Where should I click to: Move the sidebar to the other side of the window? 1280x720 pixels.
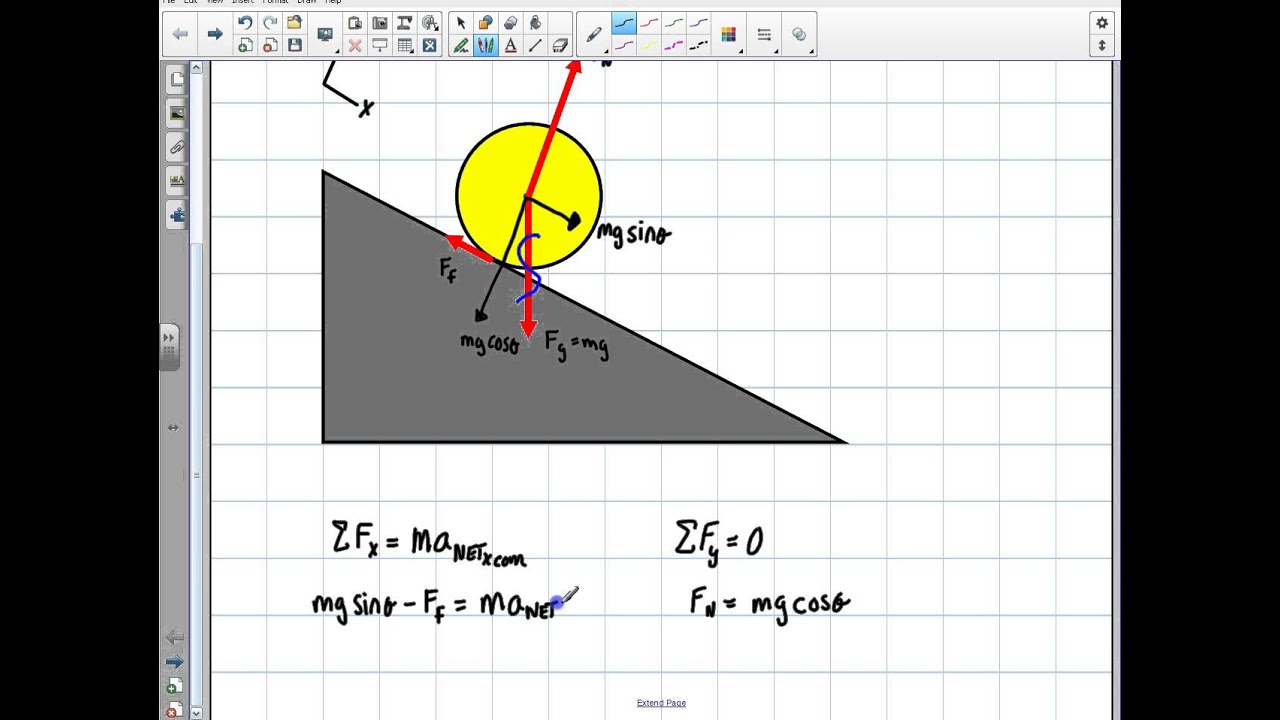coord(173,428)
